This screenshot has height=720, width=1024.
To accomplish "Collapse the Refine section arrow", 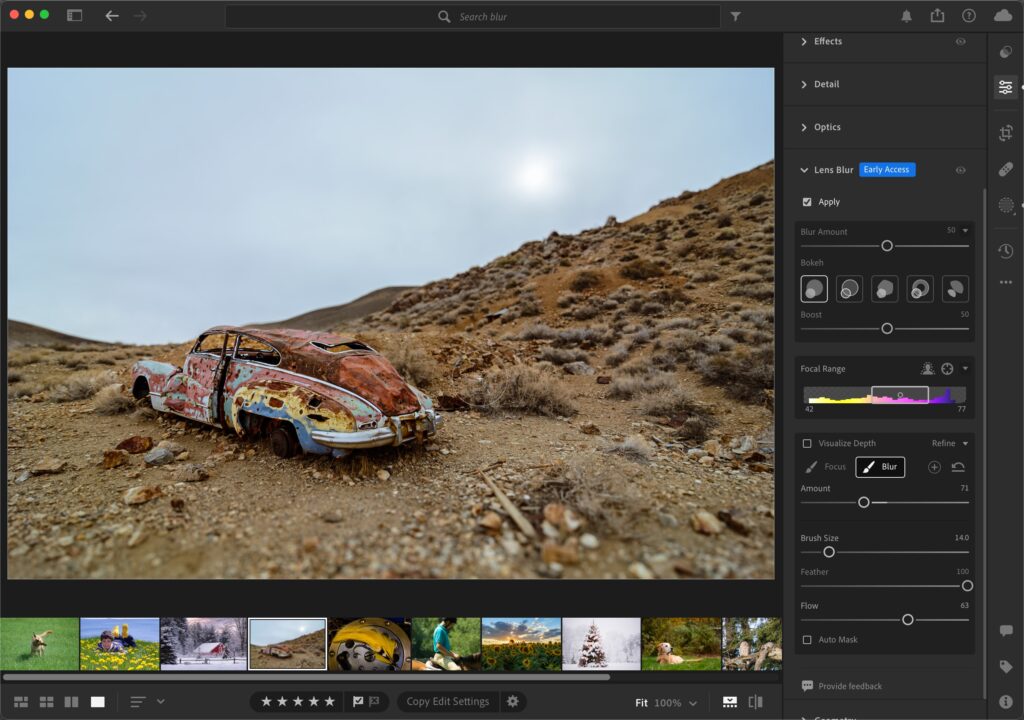I will (x=965, y=444).
